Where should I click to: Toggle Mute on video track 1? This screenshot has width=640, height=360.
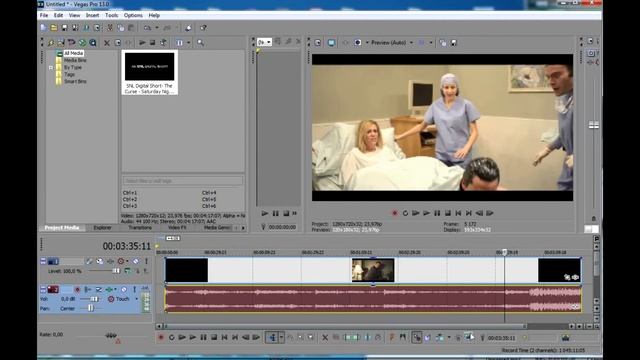[136, 261]
